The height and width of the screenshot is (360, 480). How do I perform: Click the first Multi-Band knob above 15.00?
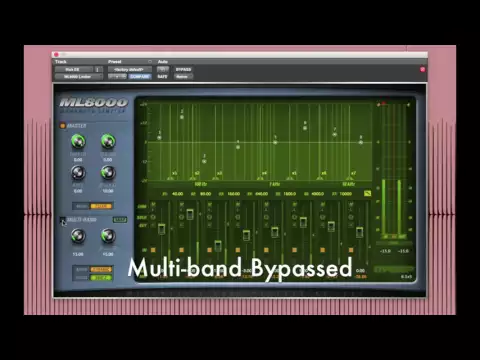coord(78,236)
